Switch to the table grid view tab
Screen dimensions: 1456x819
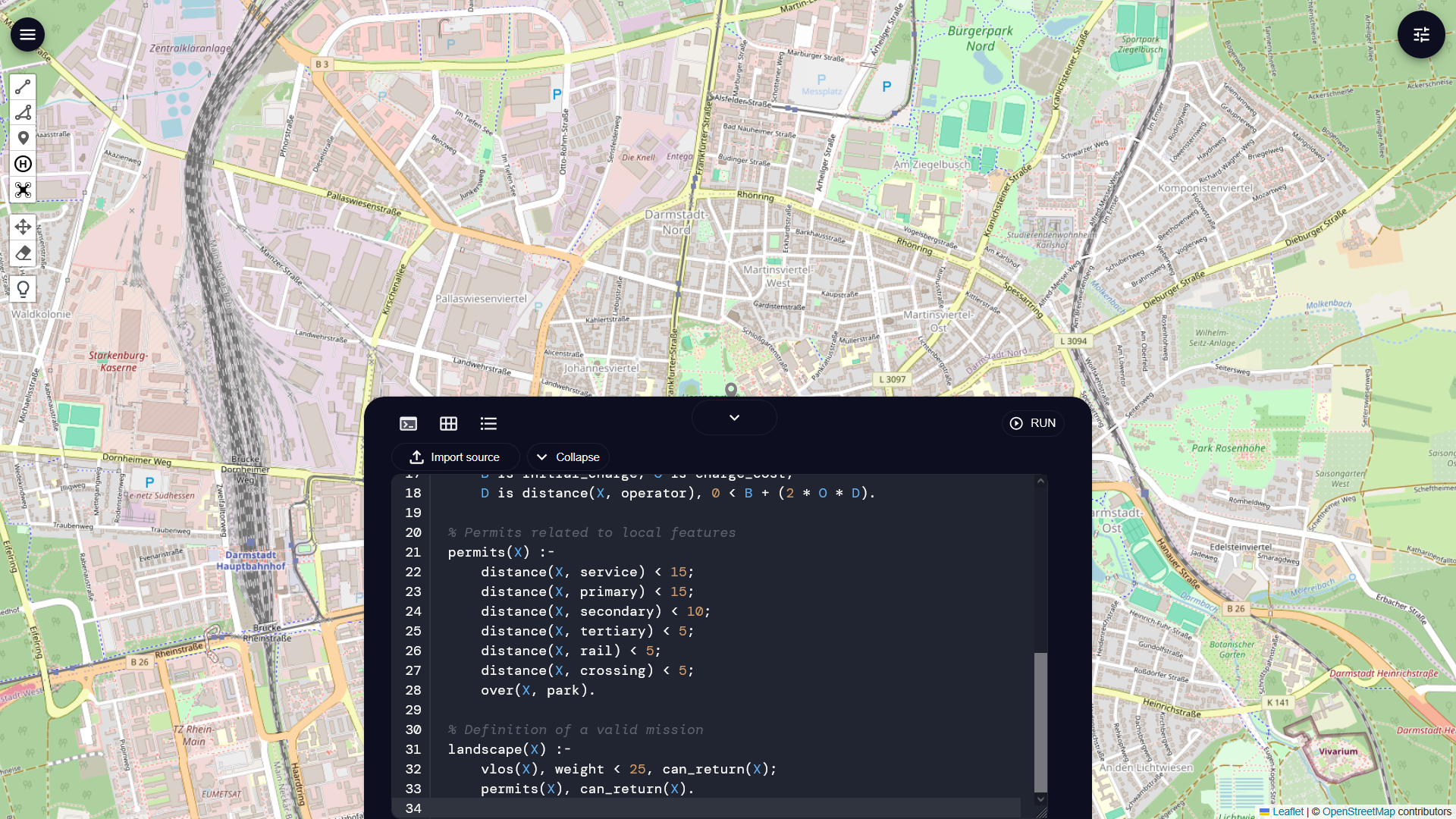point(448,424)
